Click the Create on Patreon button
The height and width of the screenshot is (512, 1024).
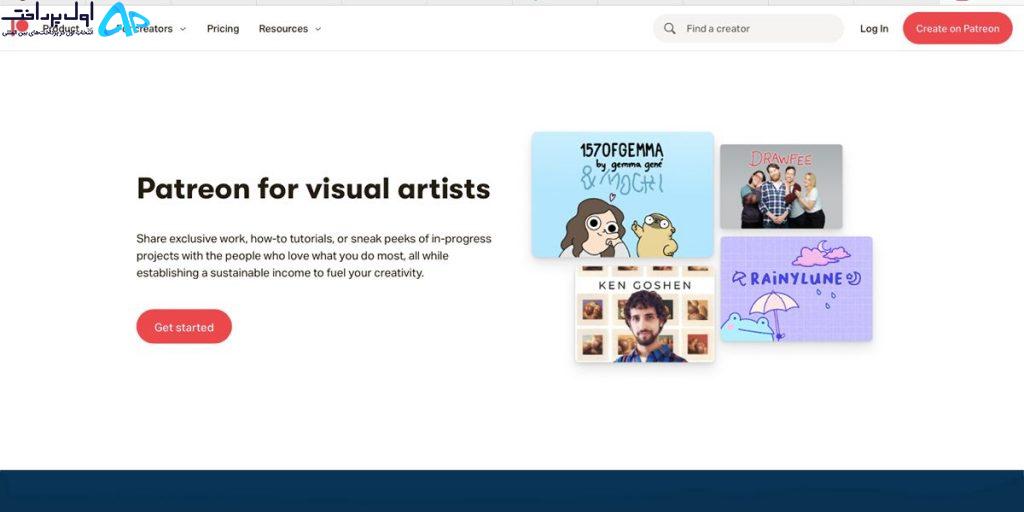957,29
